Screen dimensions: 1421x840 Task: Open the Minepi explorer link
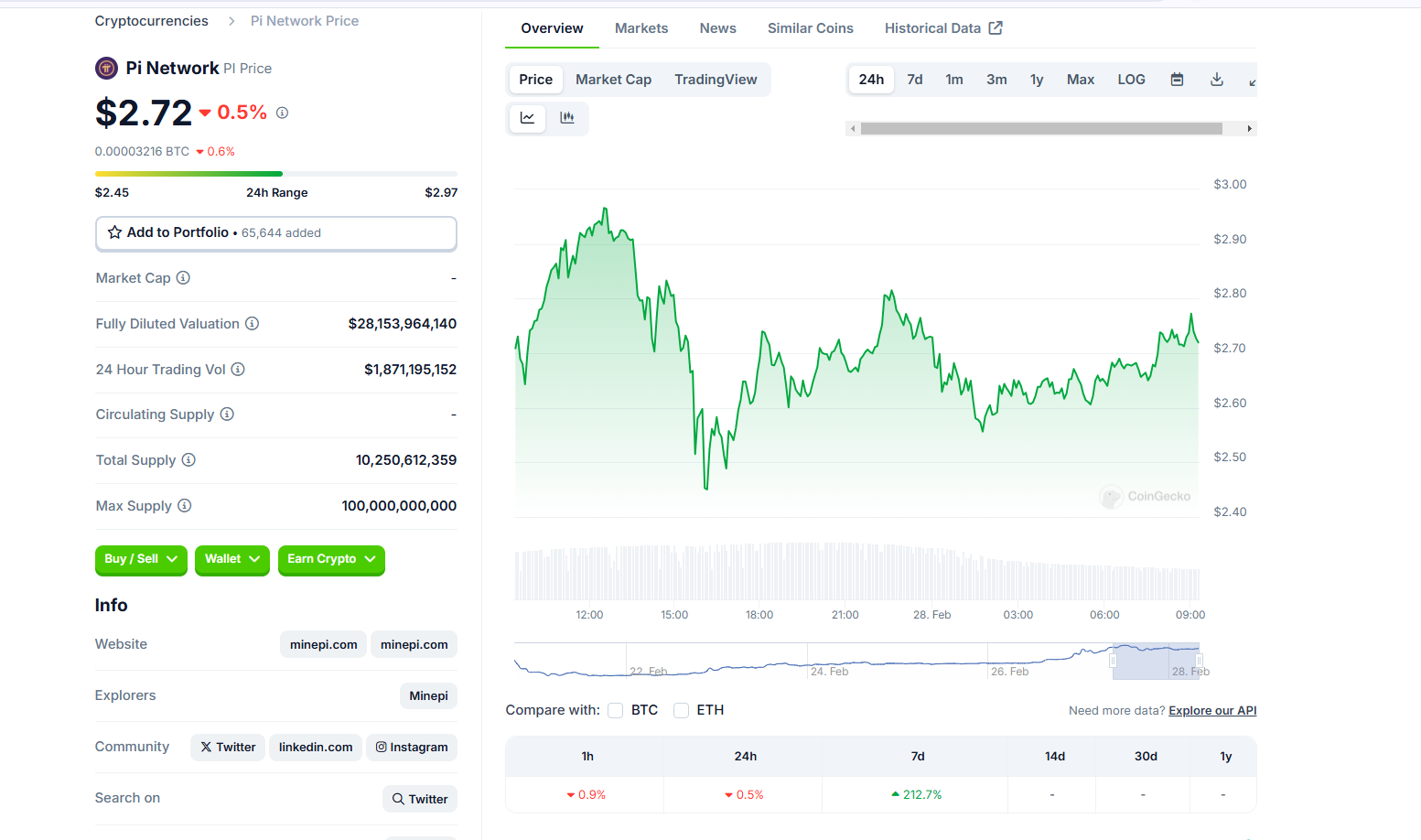tap(428, 696)
